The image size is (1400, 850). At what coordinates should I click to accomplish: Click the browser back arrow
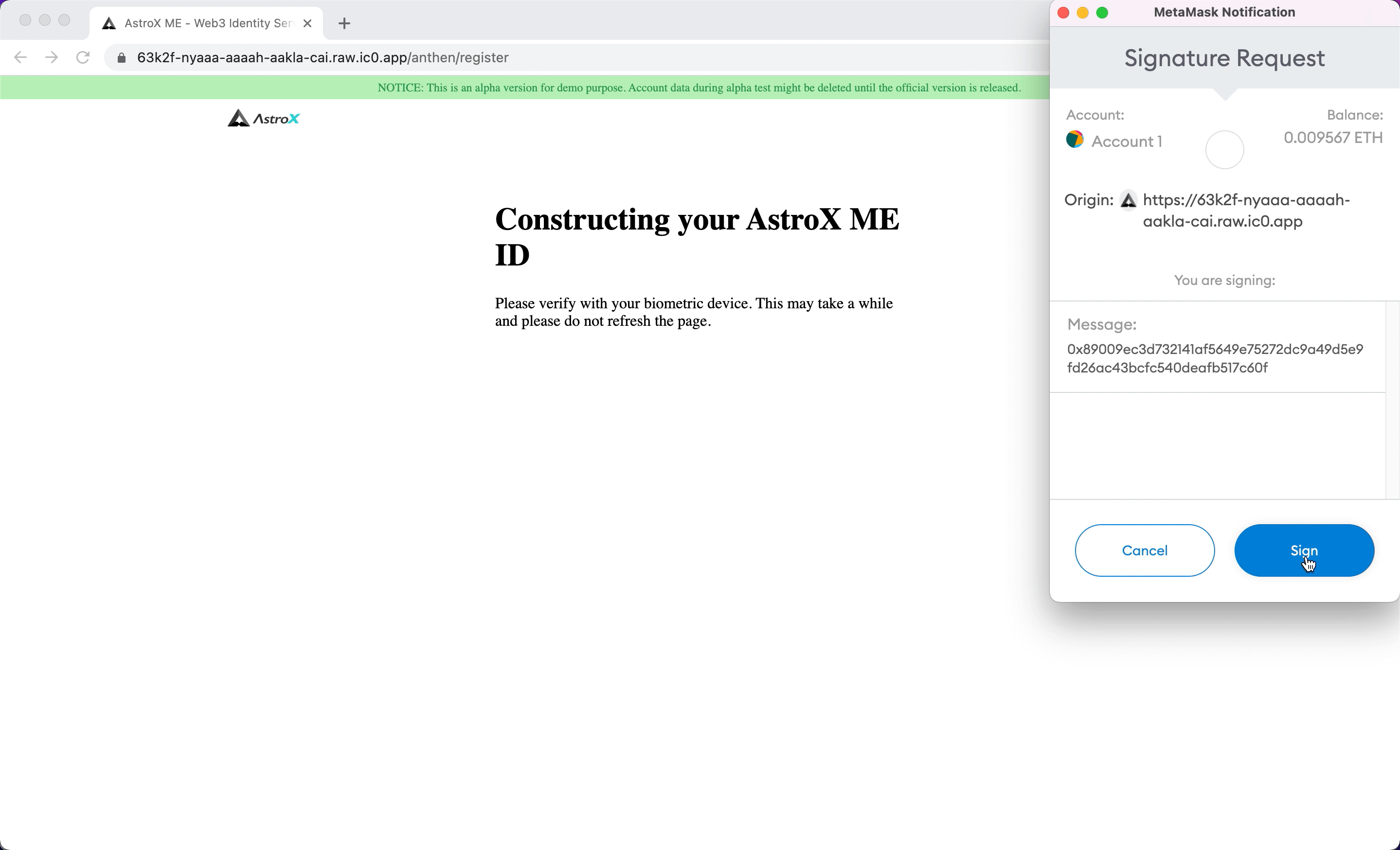tap(20, 57)
